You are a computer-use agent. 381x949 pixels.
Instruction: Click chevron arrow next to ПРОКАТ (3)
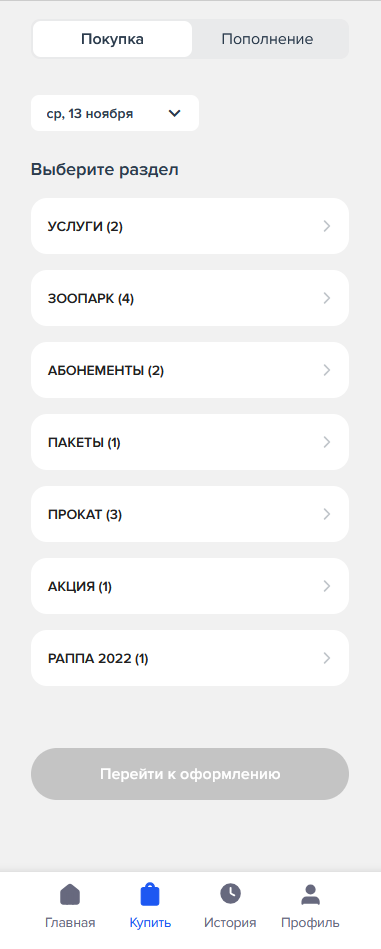click(x=327, y=514)
